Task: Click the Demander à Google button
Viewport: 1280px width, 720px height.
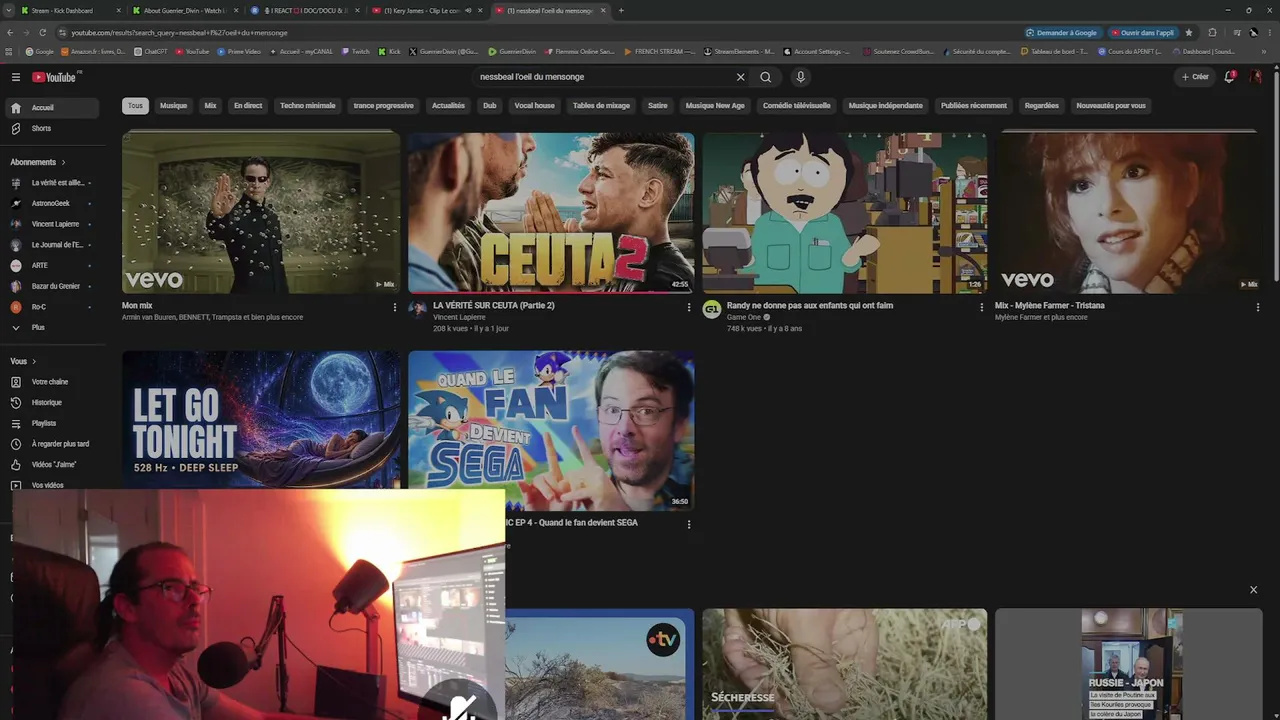Action: coord(1063,32)
